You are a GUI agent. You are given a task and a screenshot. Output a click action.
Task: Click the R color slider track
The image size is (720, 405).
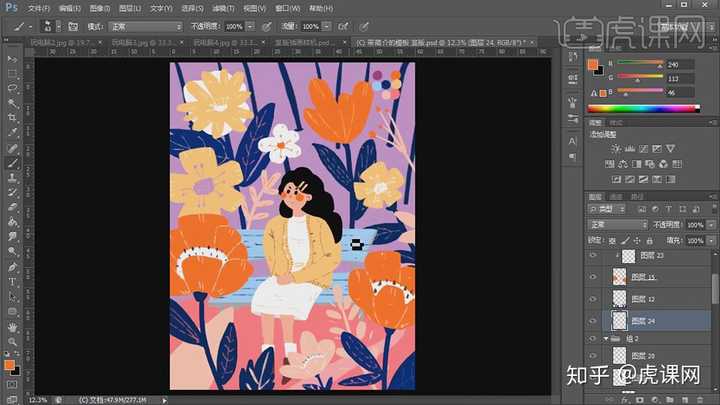point(641,62)
